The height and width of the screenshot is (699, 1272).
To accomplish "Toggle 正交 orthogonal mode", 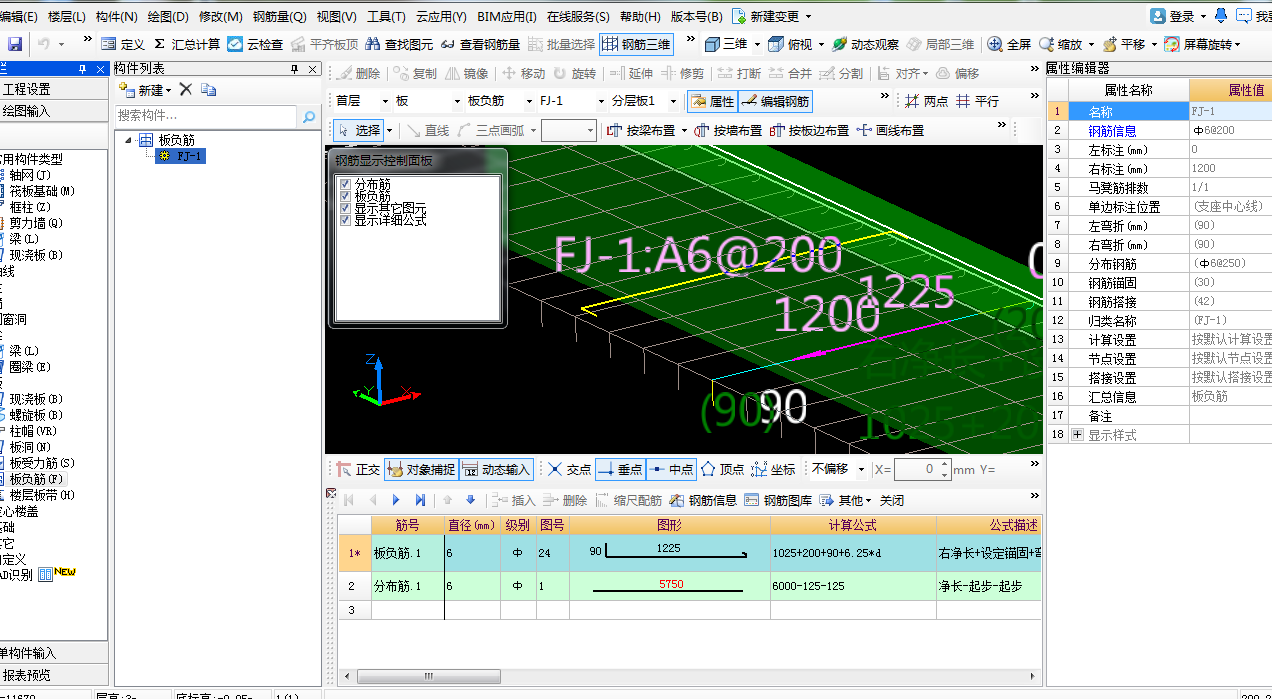I will [x=358, y=469].
